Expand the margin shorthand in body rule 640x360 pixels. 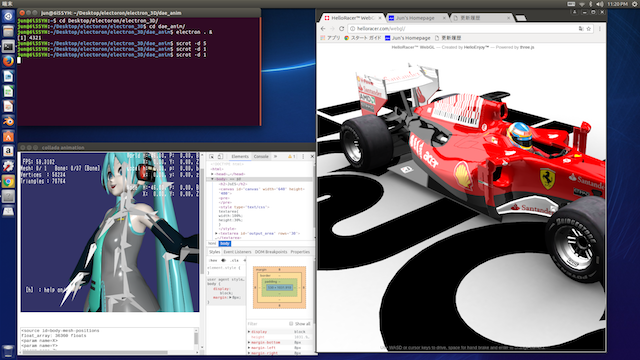[229, 298]
